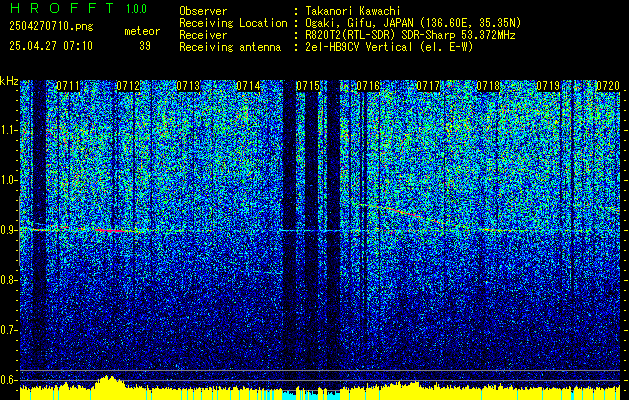The height and width of the screenshot is (400, 629).
Task: Click the sloped red trace below 0717
Action: coord(413,214)
